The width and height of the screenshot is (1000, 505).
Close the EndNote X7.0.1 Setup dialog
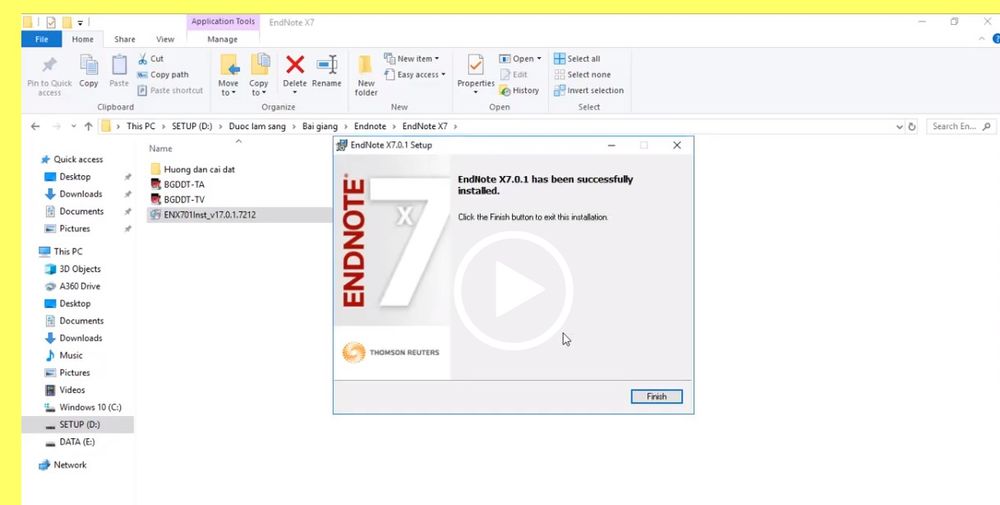[x=677, y=145]
